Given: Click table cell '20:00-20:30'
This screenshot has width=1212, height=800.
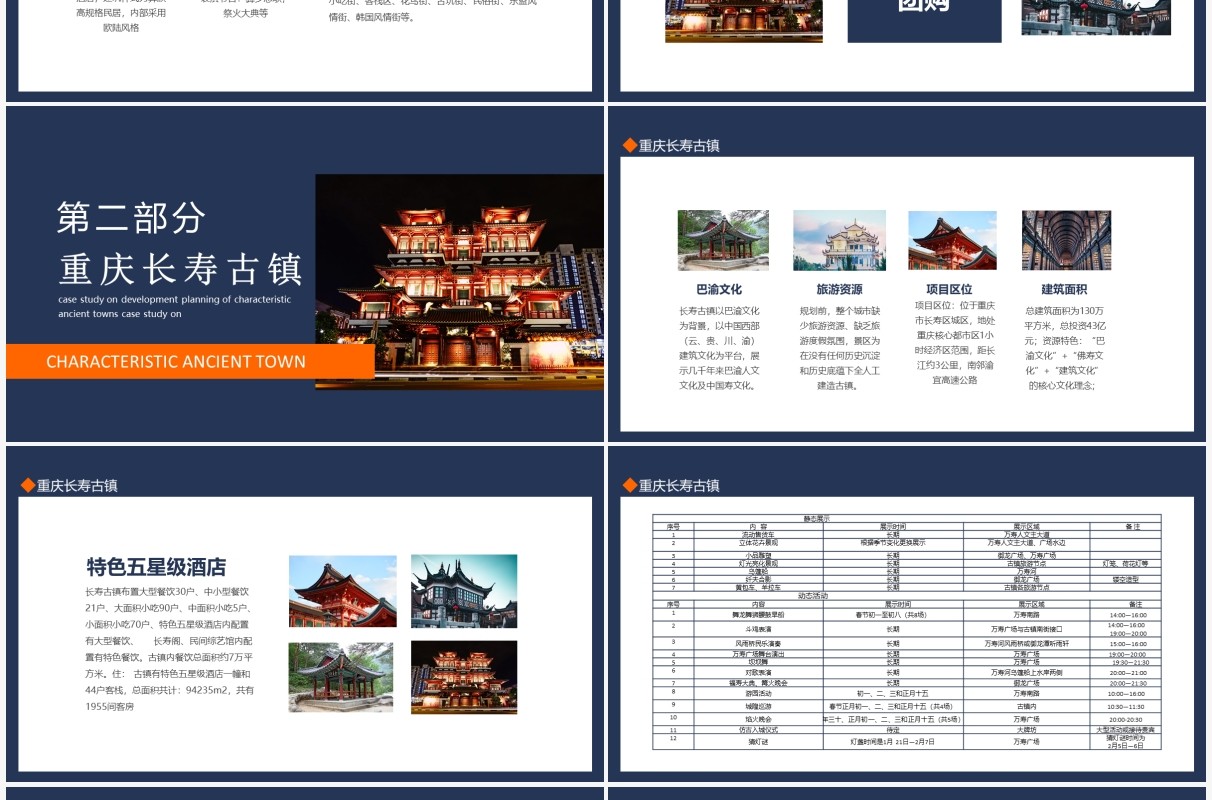Looking at the screenshot, I should point(1125,719).
